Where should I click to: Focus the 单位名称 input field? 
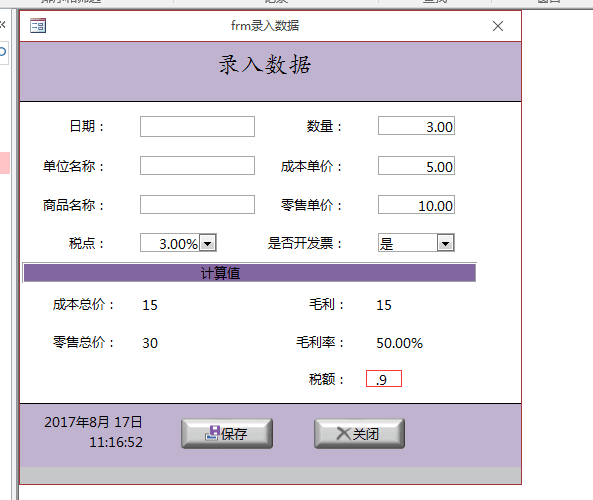(x=197, y=166)
